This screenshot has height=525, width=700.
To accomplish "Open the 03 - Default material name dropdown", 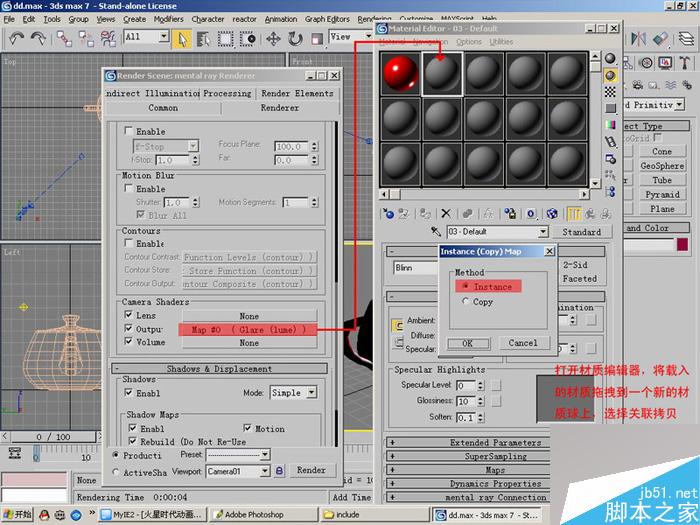I will coord(497,232).
